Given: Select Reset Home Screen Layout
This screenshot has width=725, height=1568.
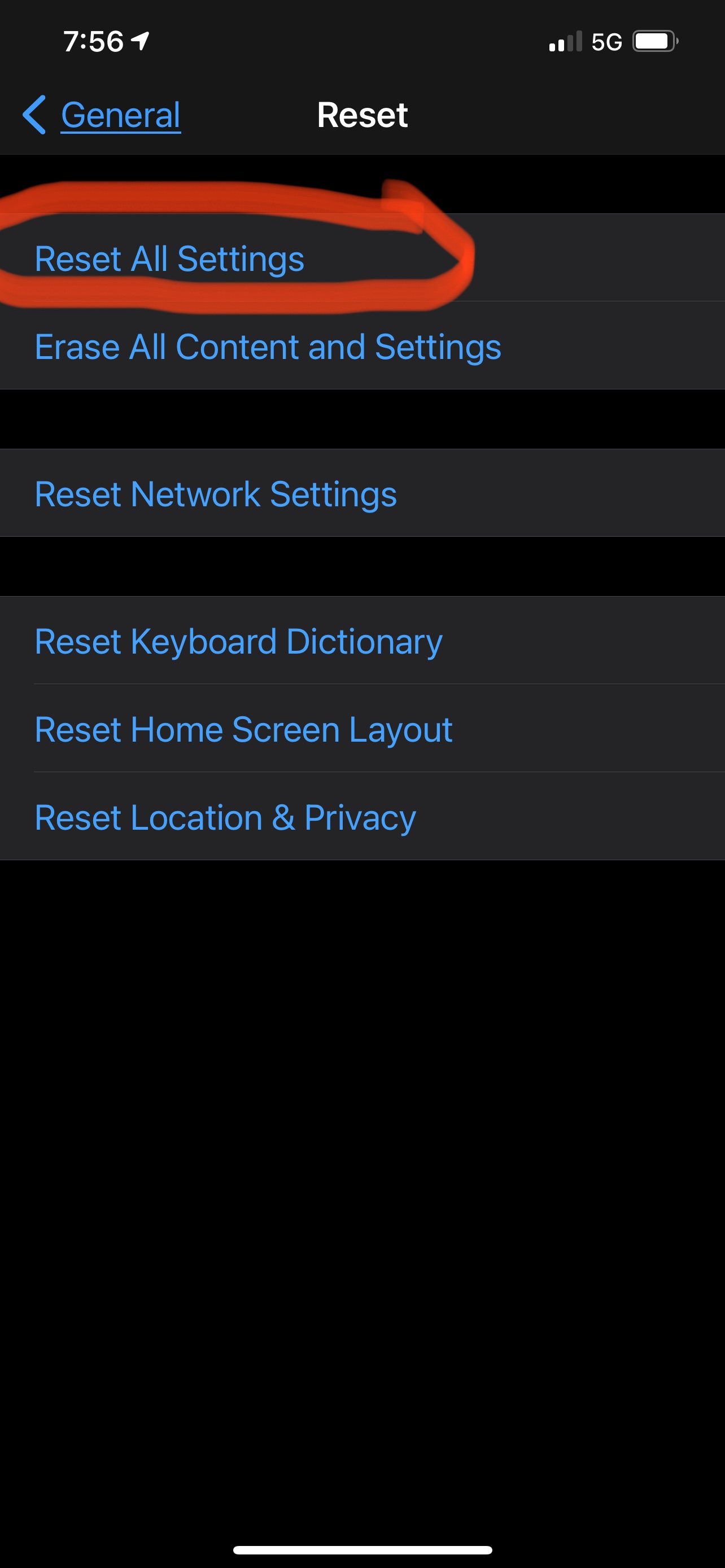Looking at the screenshot, I should pos(243,729).
